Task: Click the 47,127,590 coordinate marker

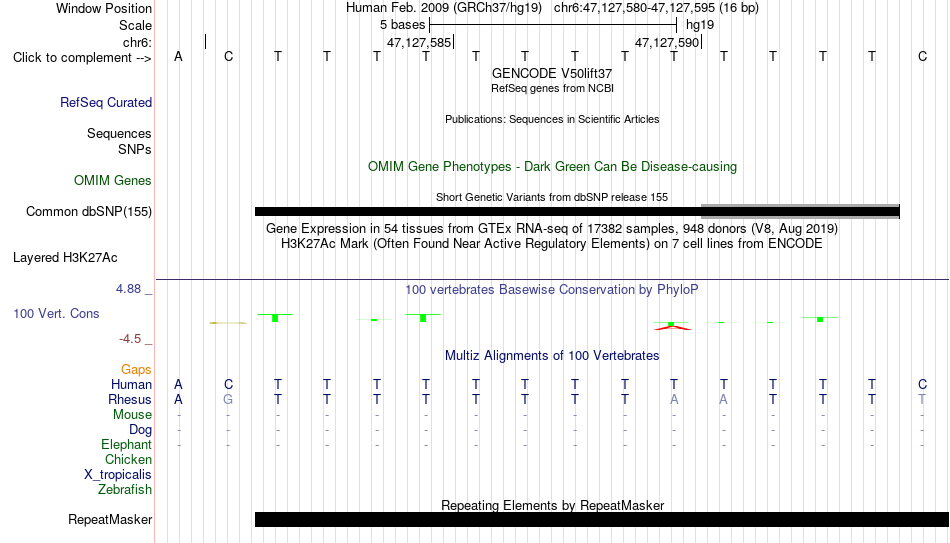Action: coord(667,42)
